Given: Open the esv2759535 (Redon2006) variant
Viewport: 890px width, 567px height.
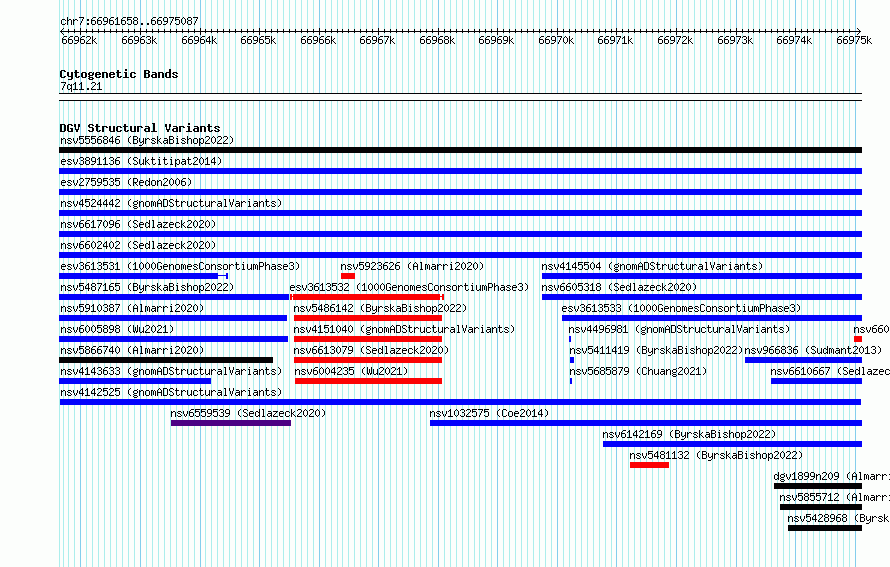Looking at the screenshot, I should (x=126, y=182).
